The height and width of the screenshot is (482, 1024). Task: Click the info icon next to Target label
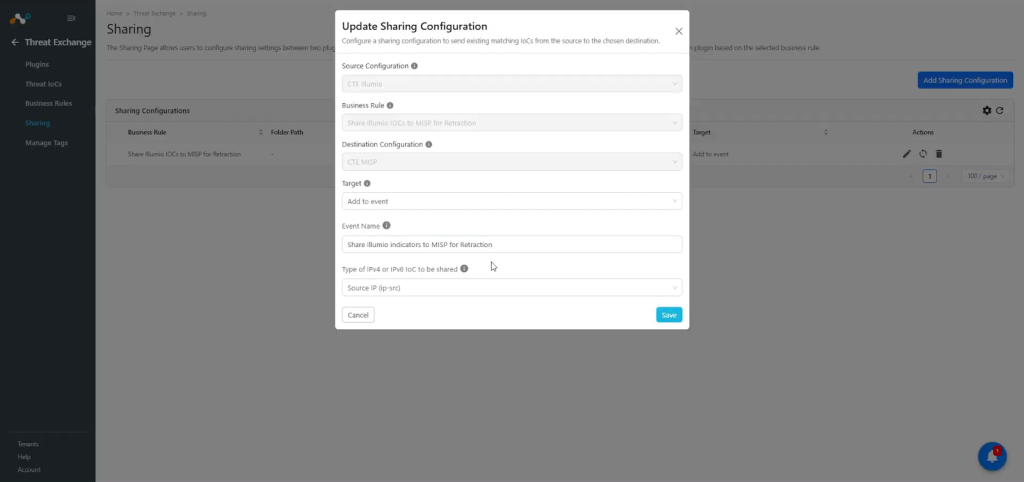pyautogui.click(x=367, y=184)
